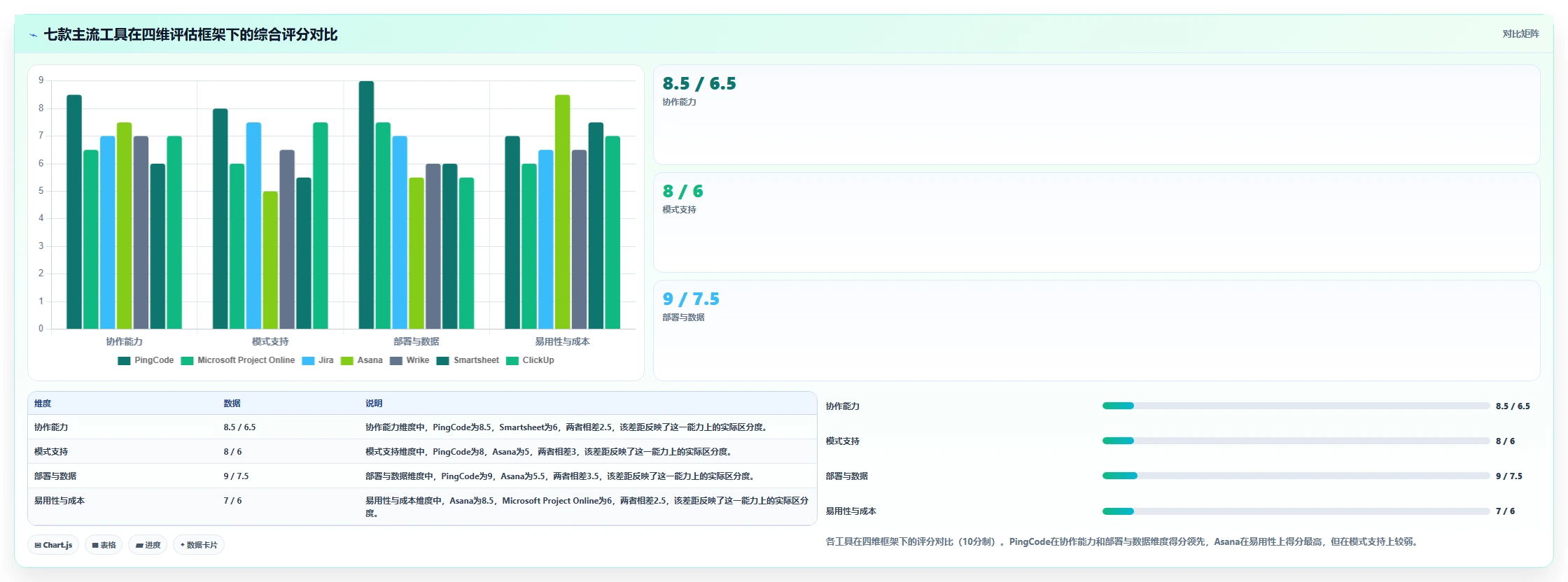Select the blue Jira bar in 易用性与成本 group

[546, 239]
